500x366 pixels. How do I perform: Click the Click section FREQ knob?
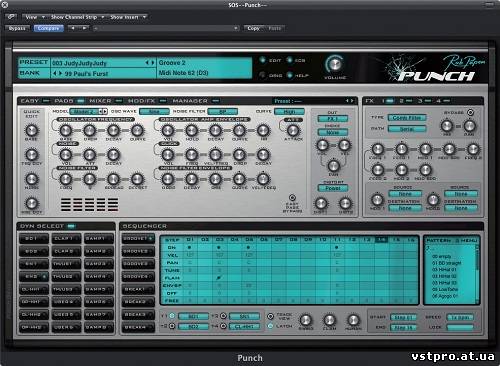(192, 155)
